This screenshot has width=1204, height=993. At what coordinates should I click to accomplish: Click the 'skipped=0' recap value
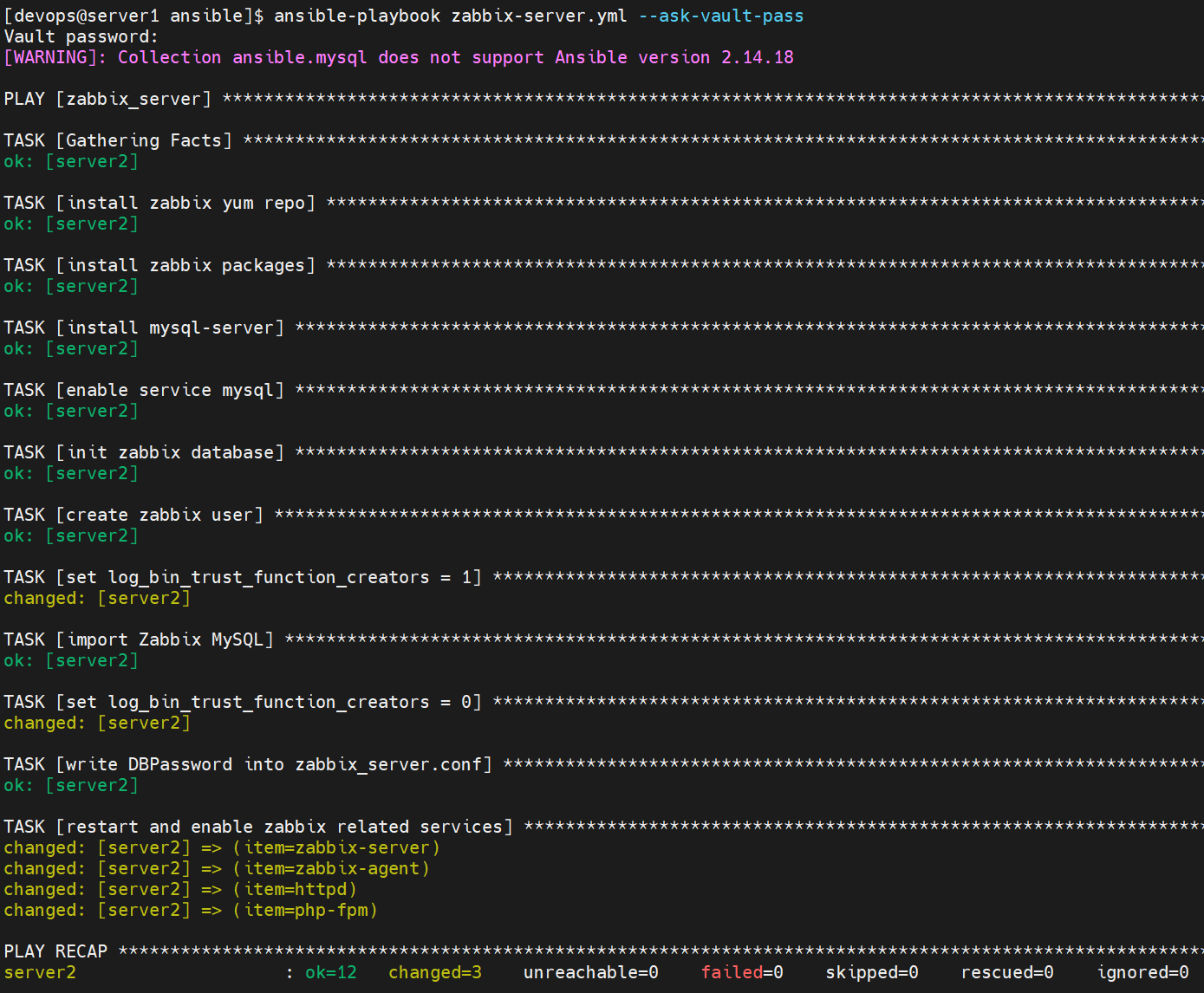(x=872, y=972)
